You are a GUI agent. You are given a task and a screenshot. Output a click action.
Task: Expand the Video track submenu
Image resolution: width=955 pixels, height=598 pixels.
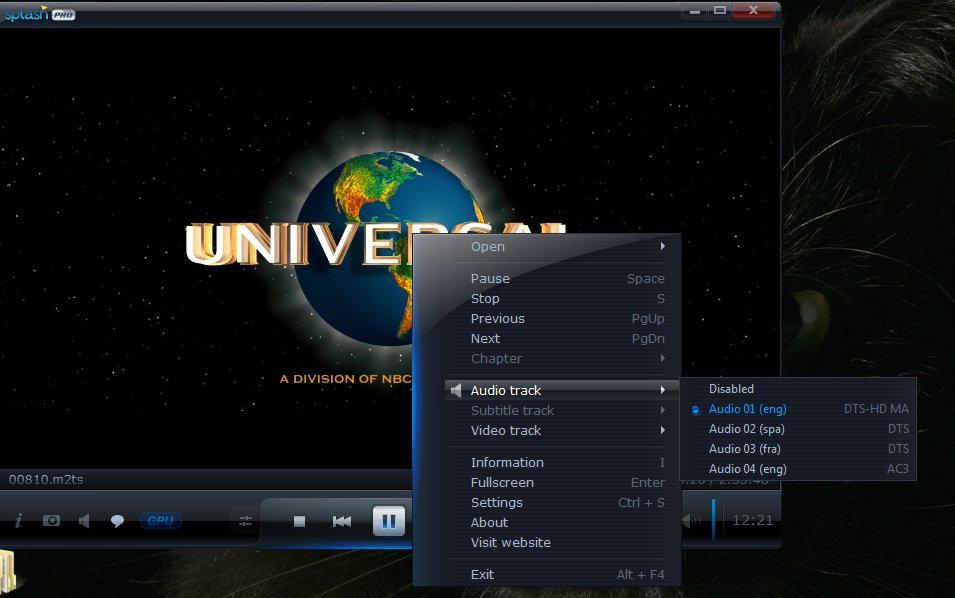[x=563, y=431]
